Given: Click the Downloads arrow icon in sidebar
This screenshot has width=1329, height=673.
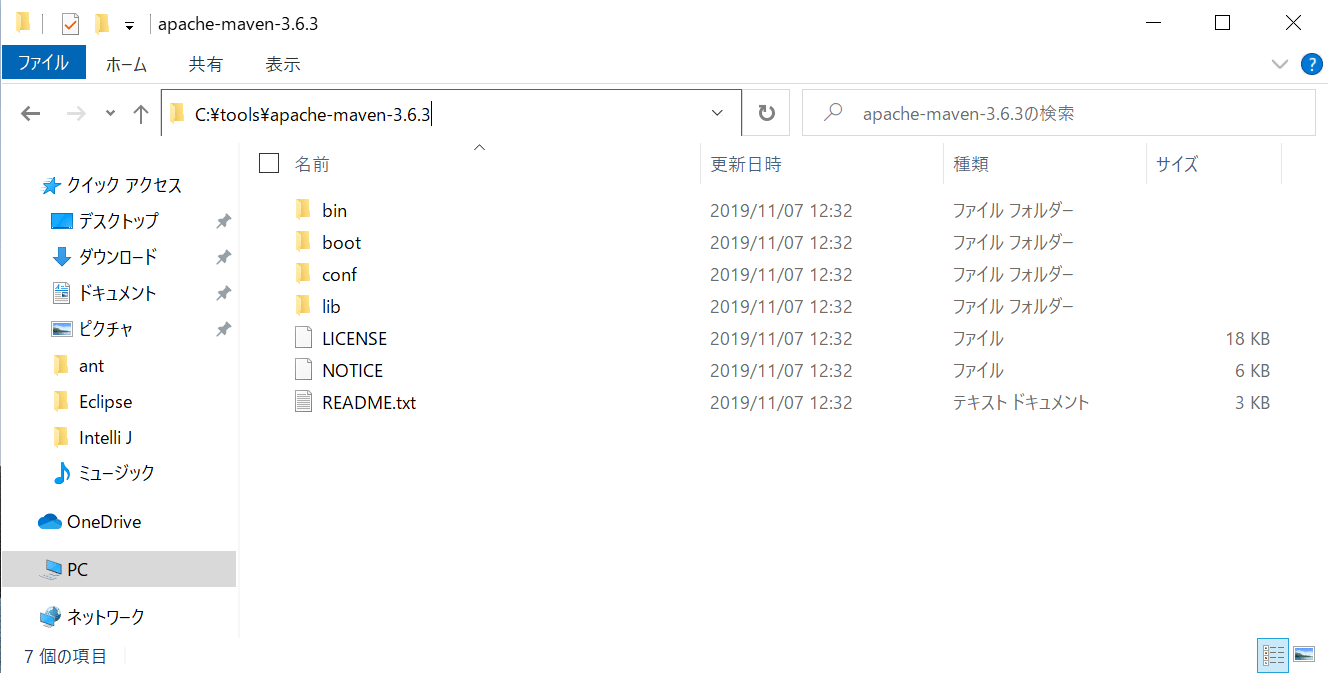Looking at the screenshot, I should pos(62,257).
